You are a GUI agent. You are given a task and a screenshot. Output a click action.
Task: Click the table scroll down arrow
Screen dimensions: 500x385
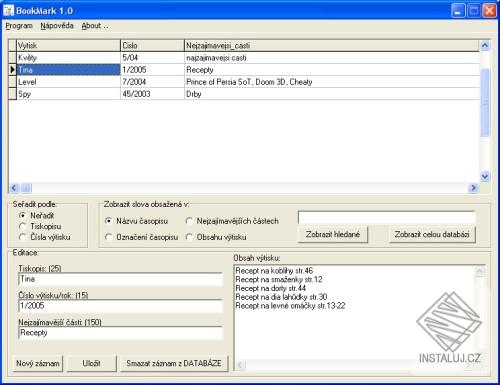tap(485, 176)
